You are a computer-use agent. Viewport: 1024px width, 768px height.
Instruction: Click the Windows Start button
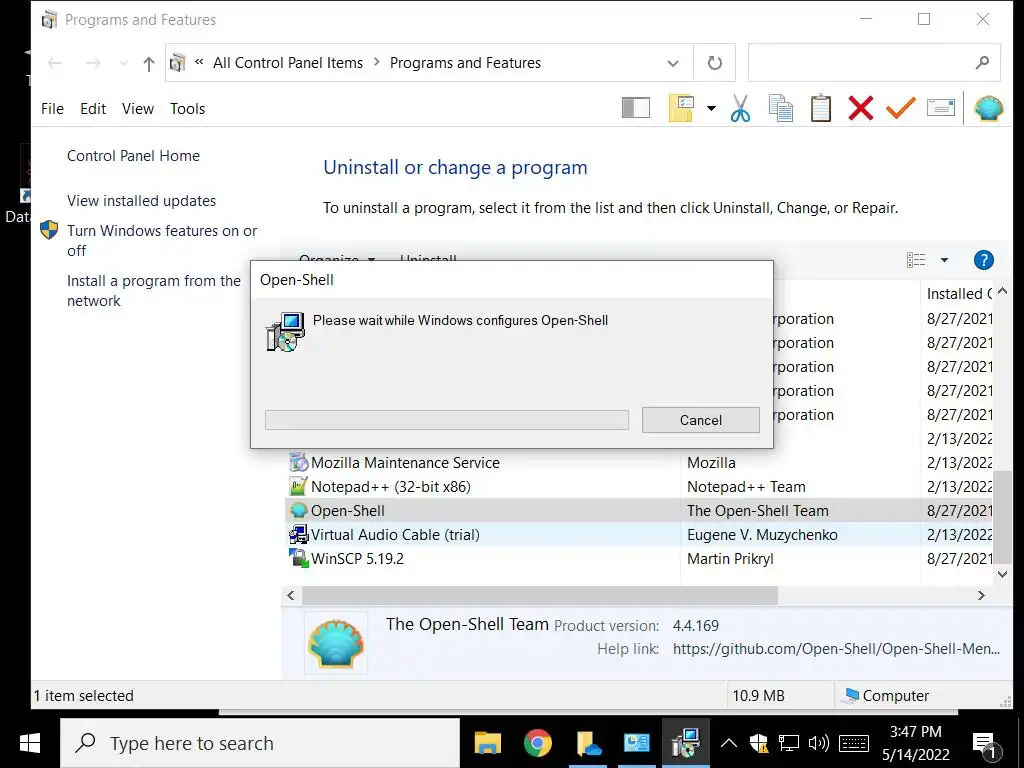[x=30, y=743]
